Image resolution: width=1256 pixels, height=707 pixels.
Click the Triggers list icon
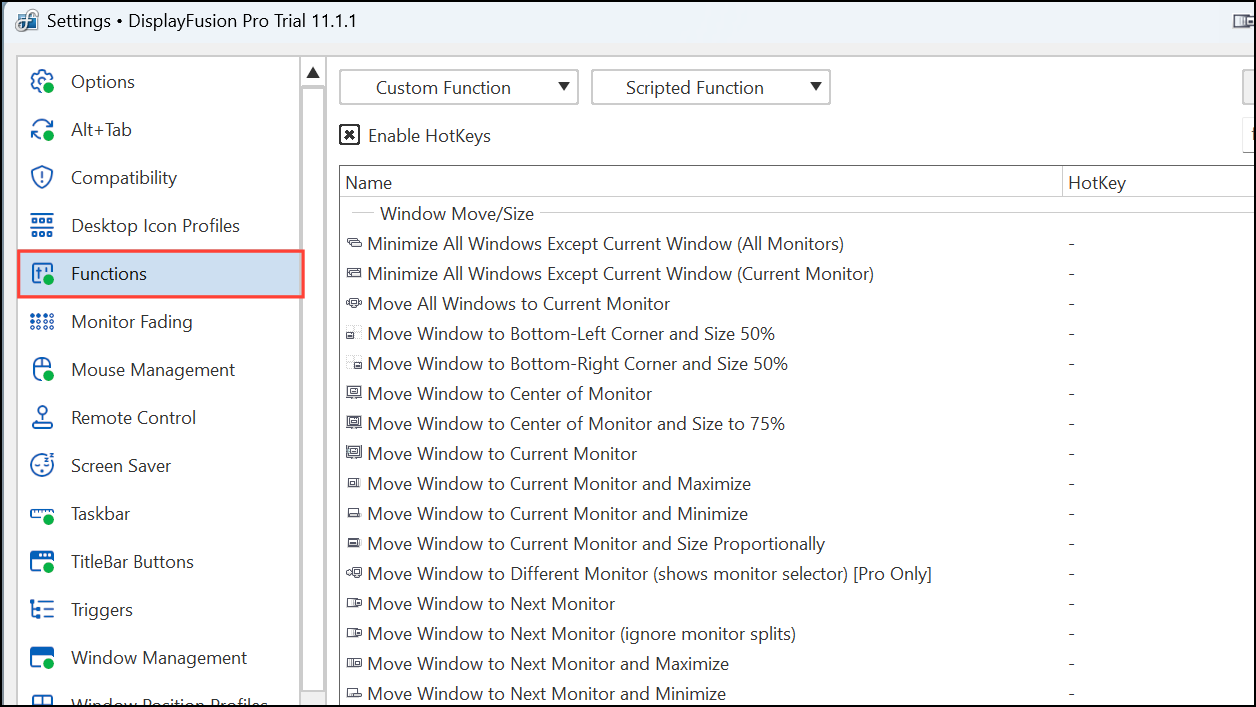42,610
